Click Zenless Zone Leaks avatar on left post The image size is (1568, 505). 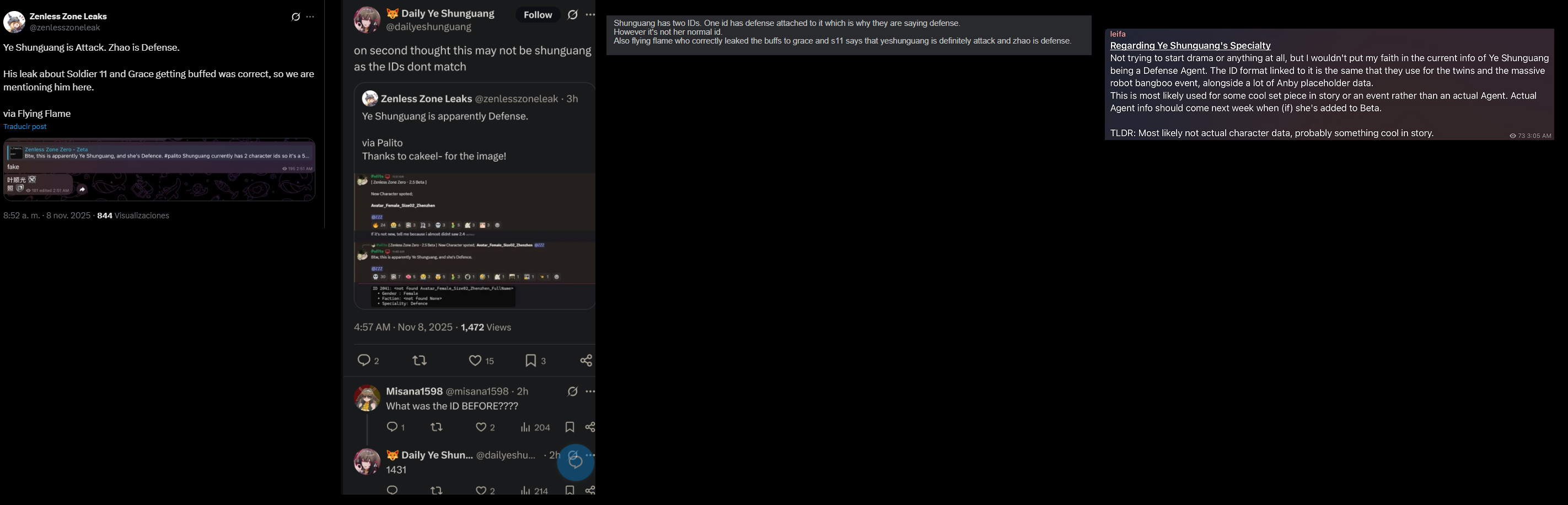tap(14, 22)
